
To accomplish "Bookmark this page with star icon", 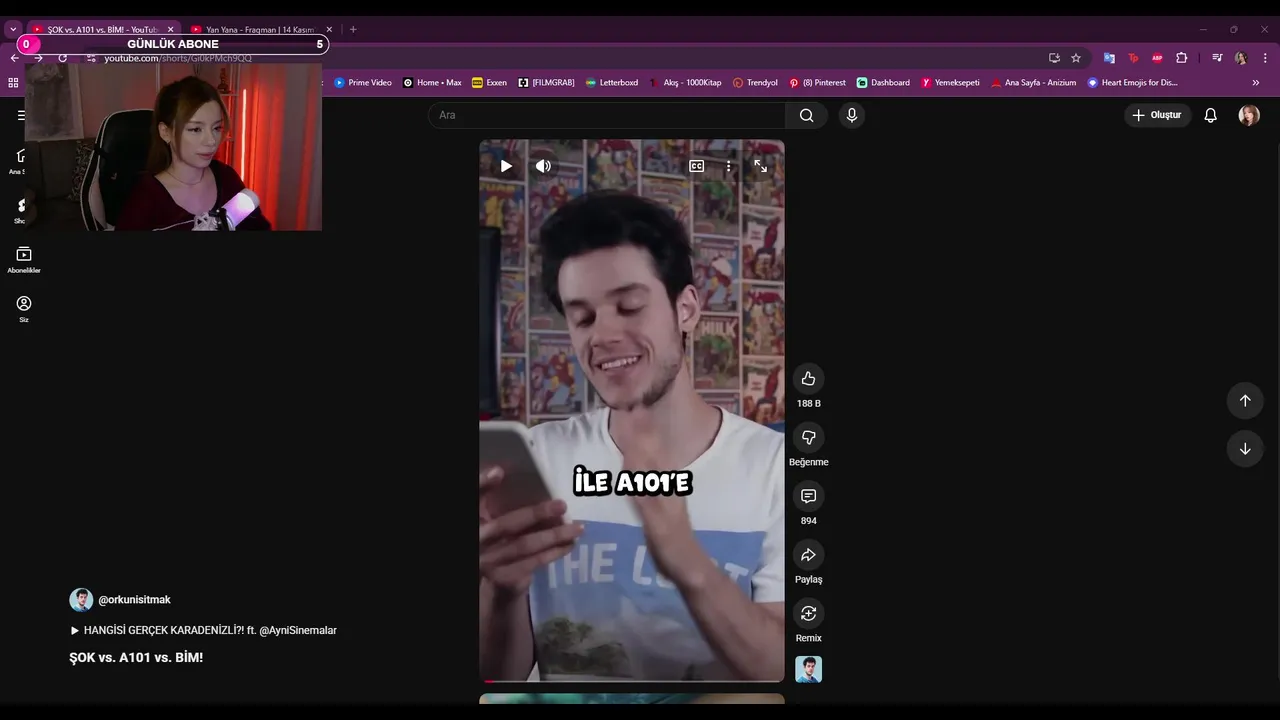I will [1076, 58].
